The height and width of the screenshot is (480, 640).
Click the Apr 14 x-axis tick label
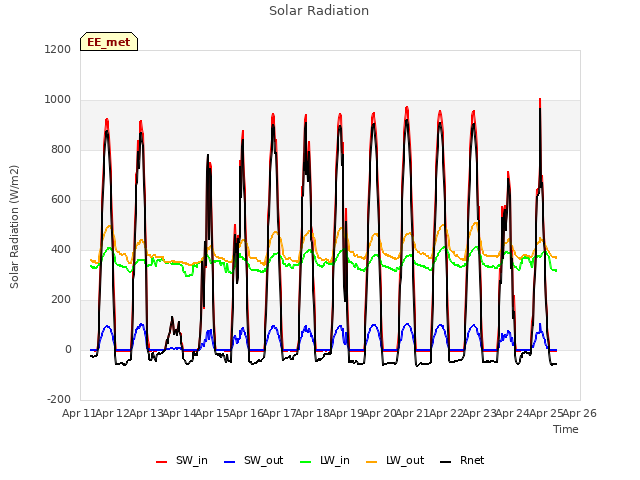179,414
